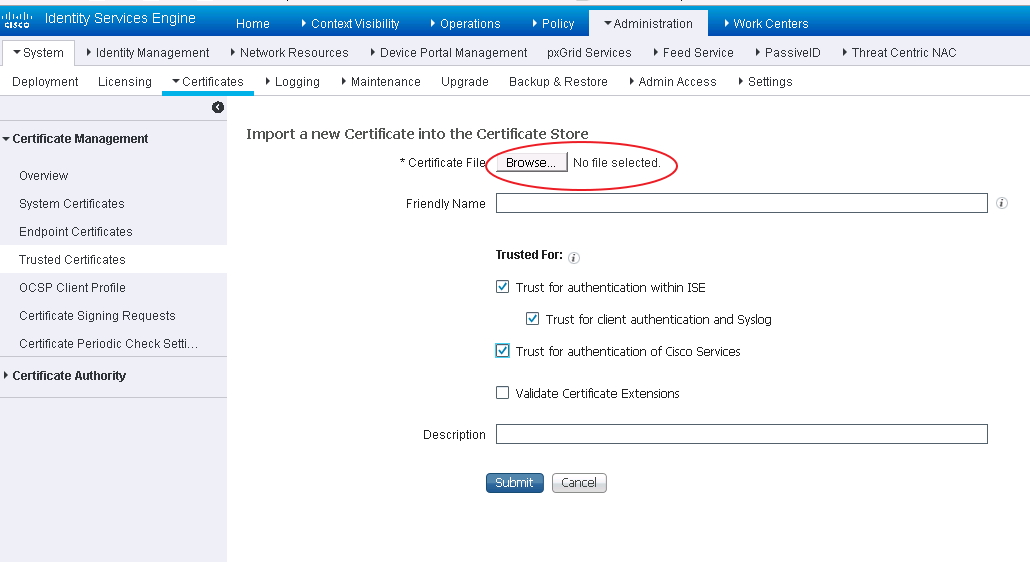This screenshot has height=562, width=1030.
Task: Open System Certificates in the sidebar
Action: pos(72,204)
